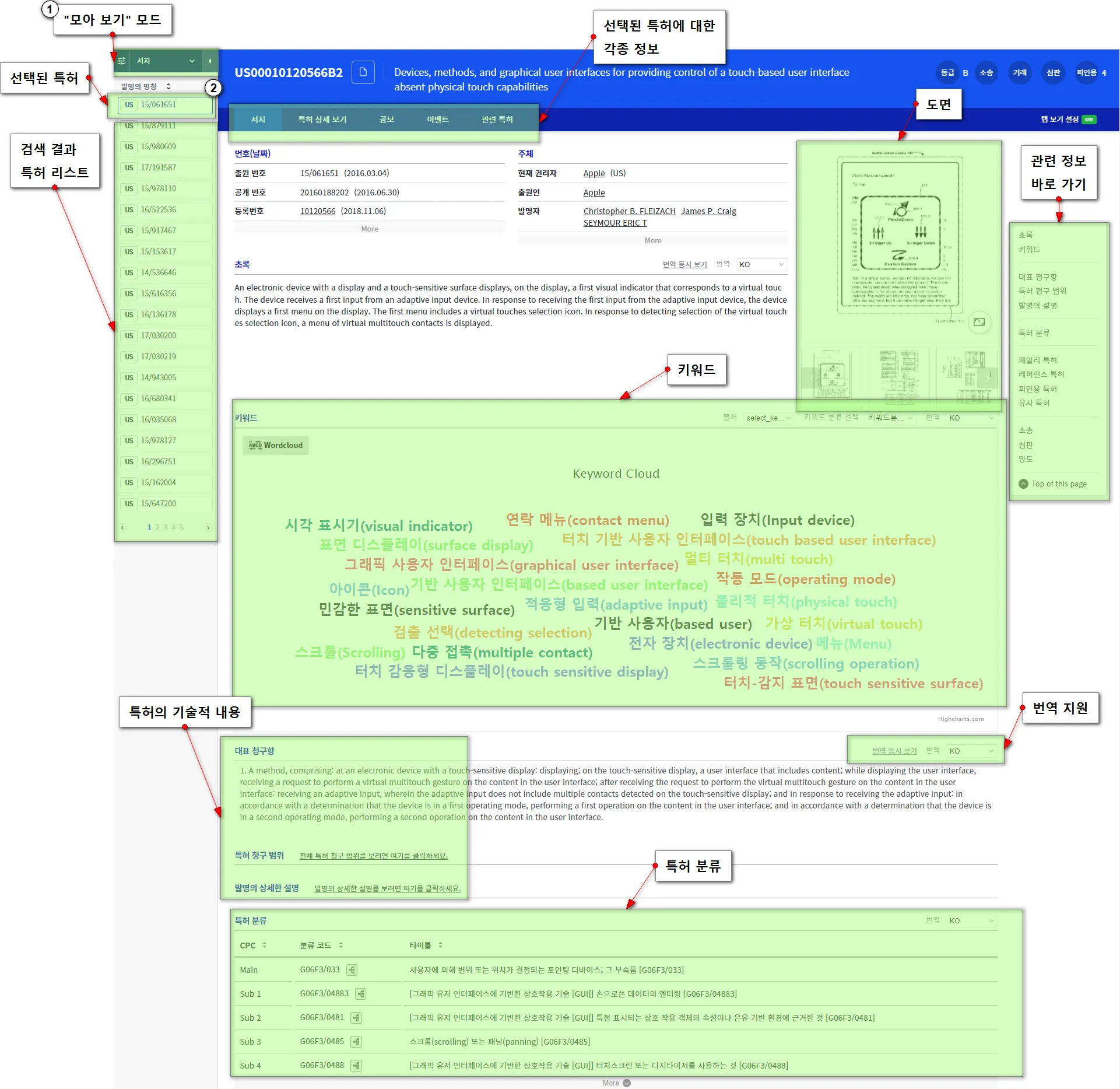Toggle CPC column sort arrows

(x=265, y=946)
